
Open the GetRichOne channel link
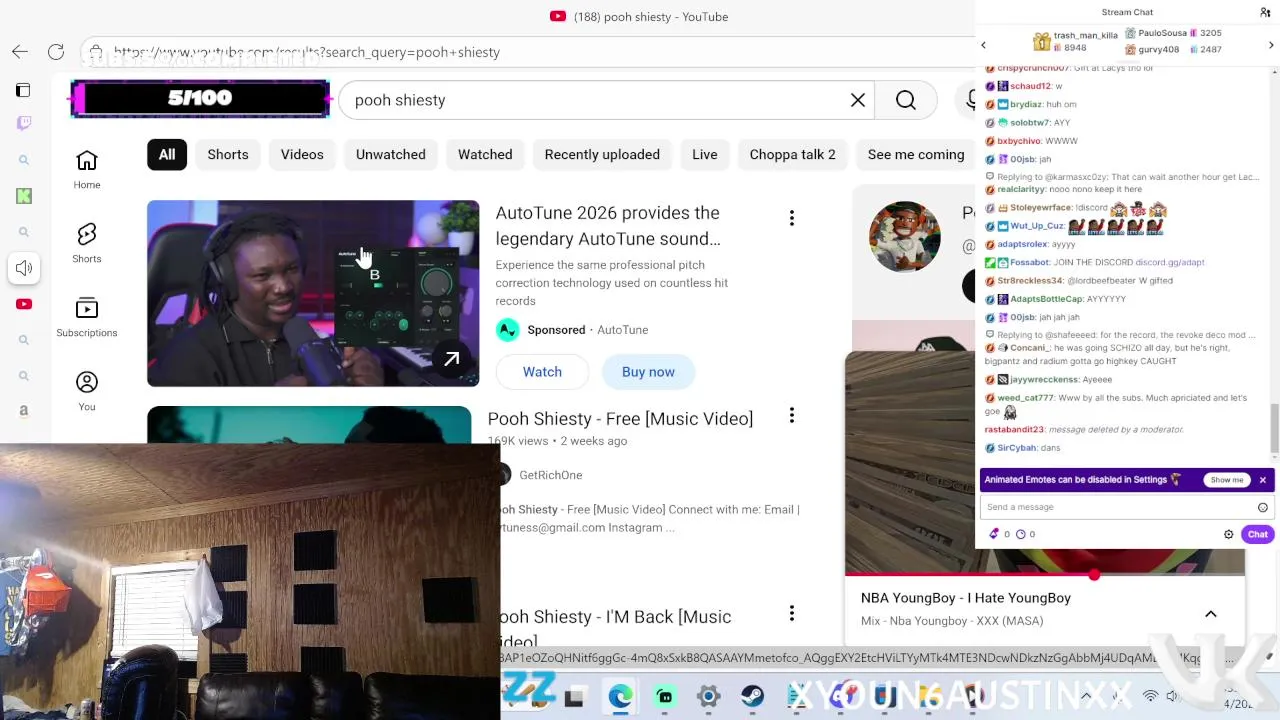pos(551,475)
